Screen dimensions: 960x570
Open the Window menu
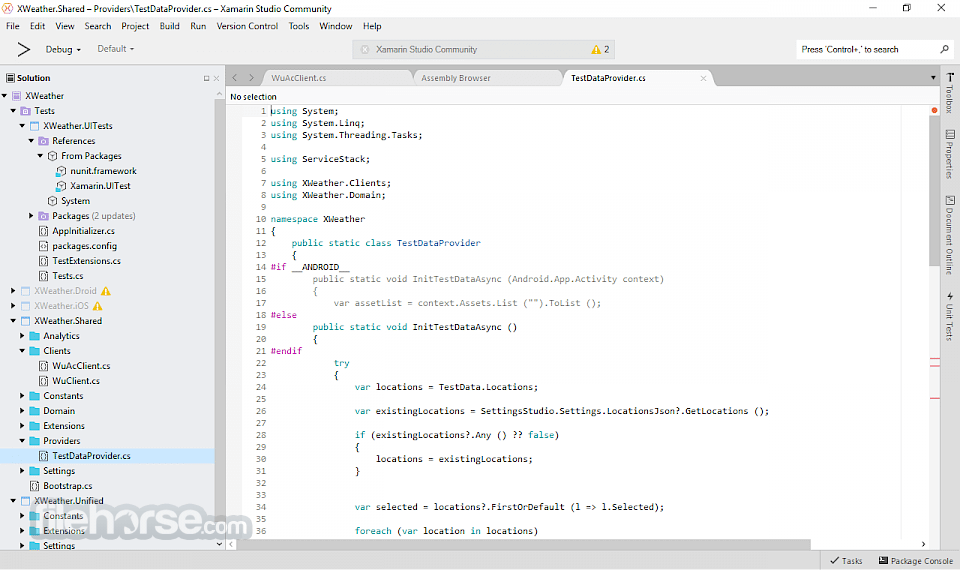(336, 26)
